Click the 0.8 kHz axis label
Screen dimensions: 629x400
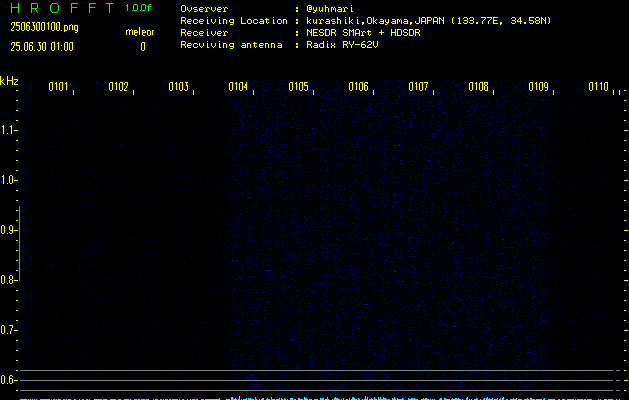[x=8, y=280]
